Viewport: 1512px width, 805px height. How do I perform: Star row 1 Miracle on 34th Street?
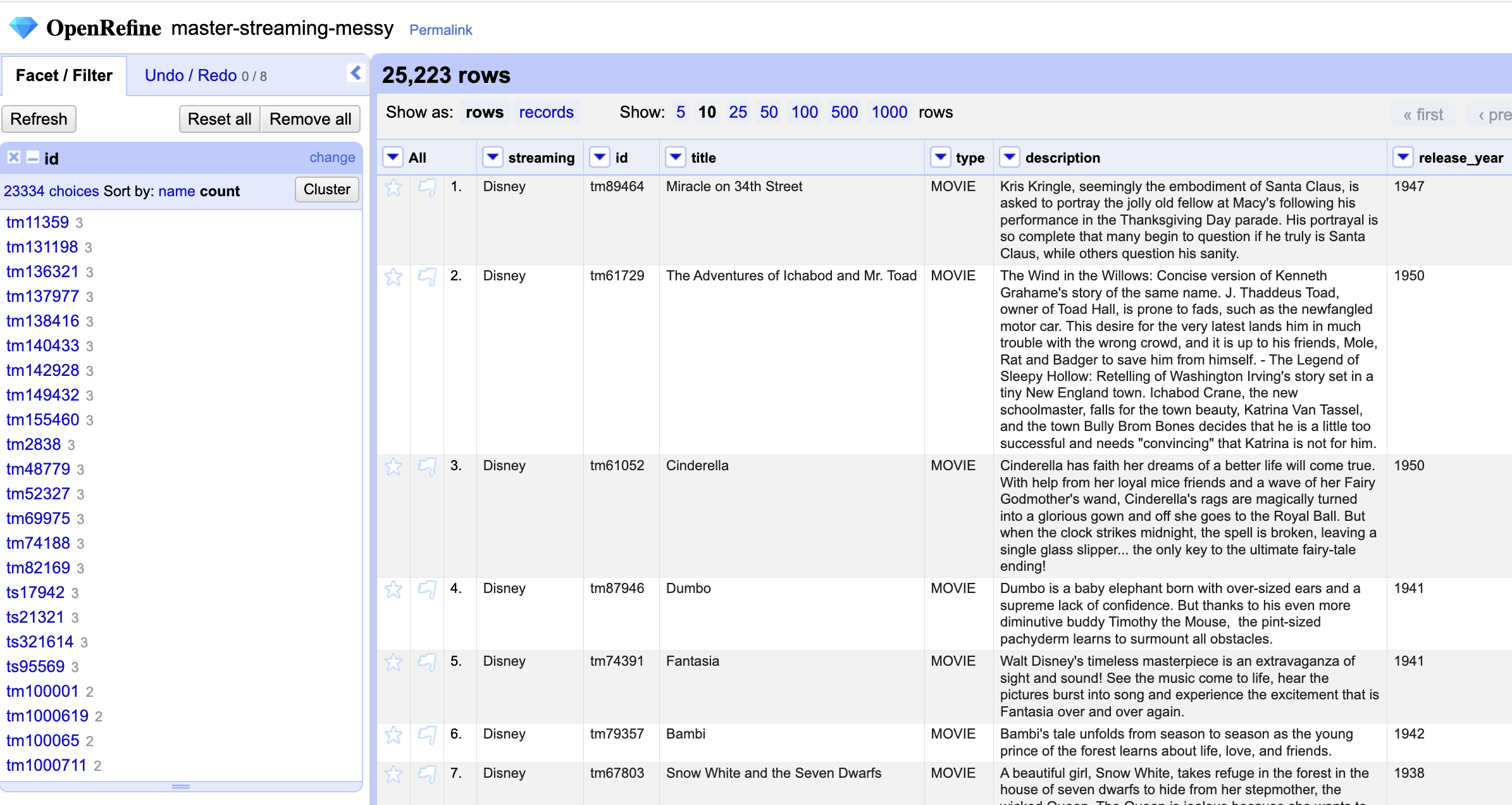coord(393,187)
